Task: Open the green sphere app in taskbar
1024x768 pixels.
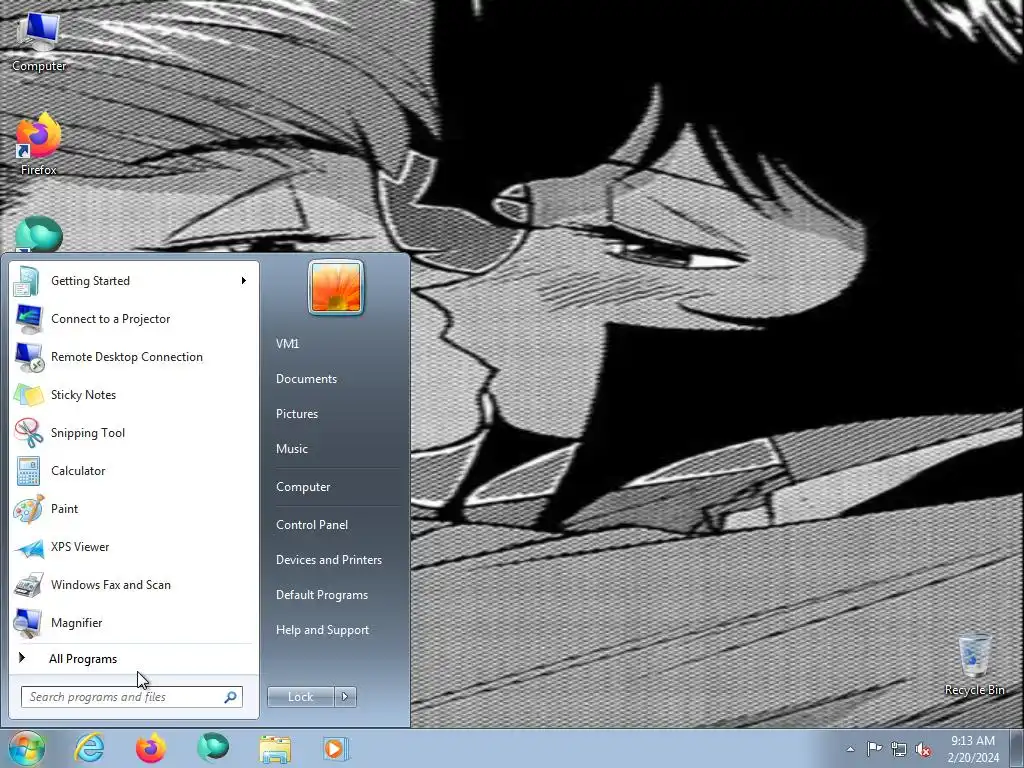Action: point(213,748)
